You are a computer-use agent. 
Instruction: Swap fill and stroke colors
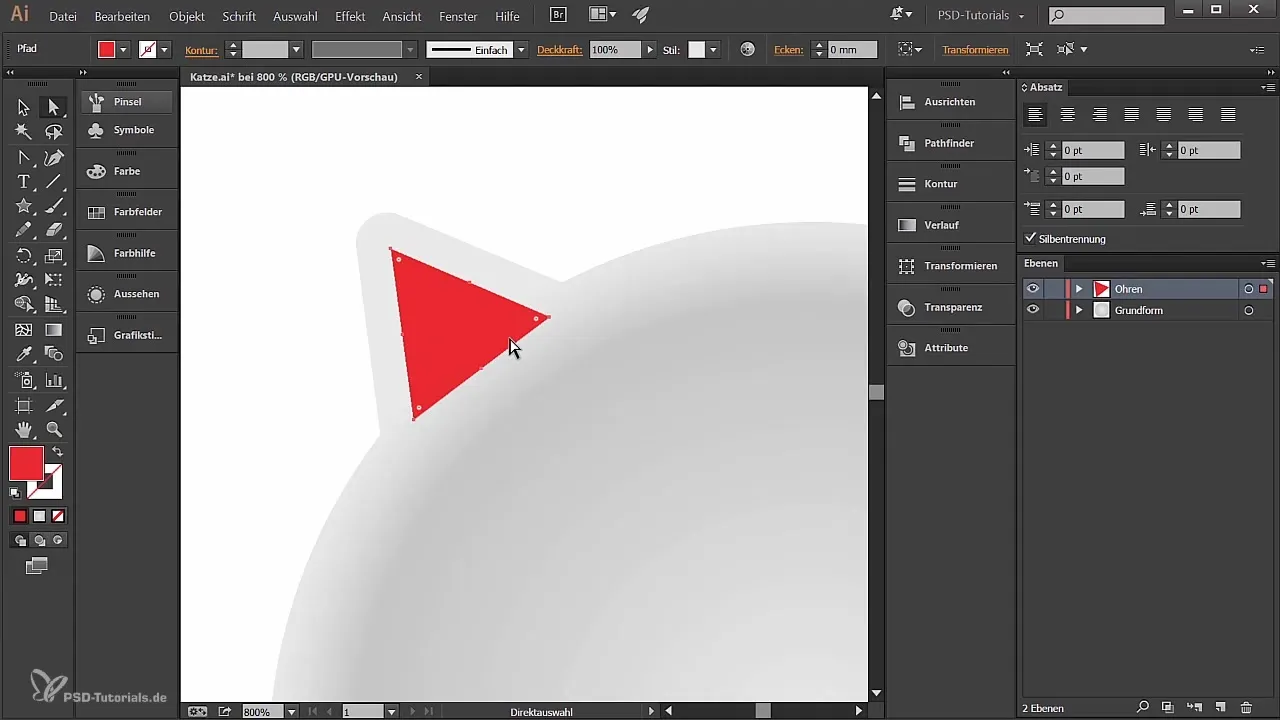pos(57,452)
